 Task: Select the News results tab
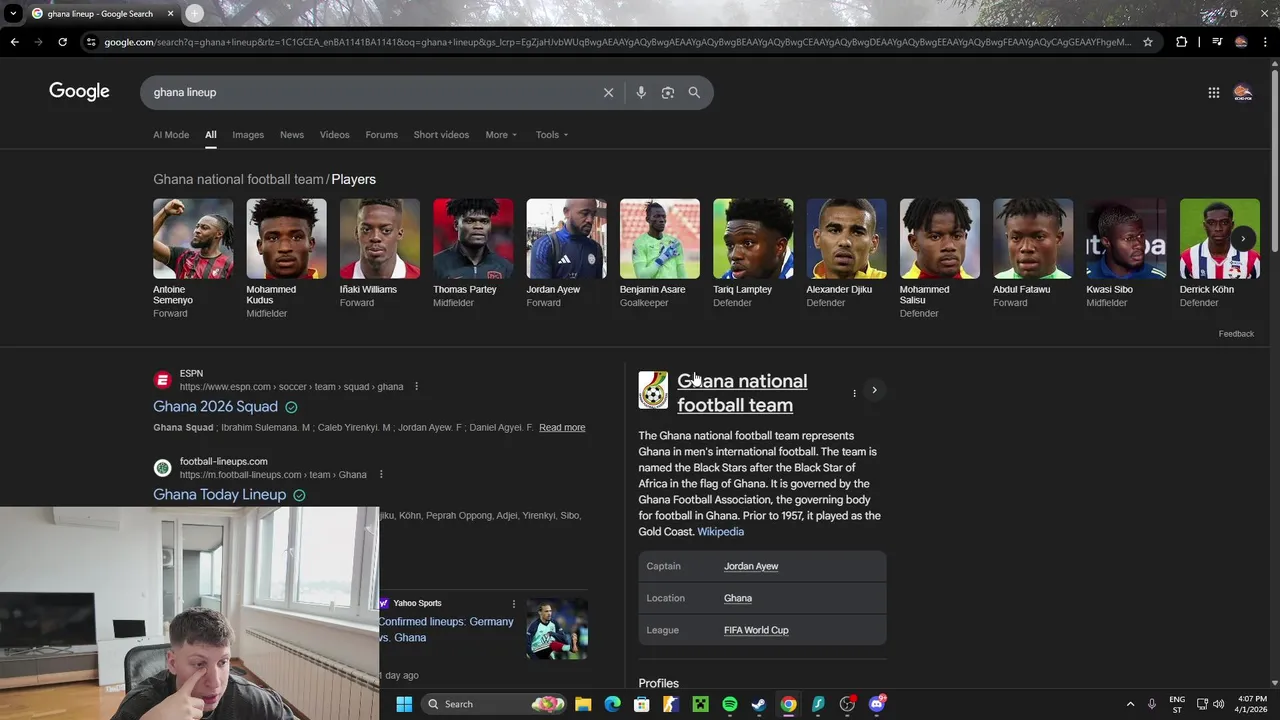pos(292,135)
